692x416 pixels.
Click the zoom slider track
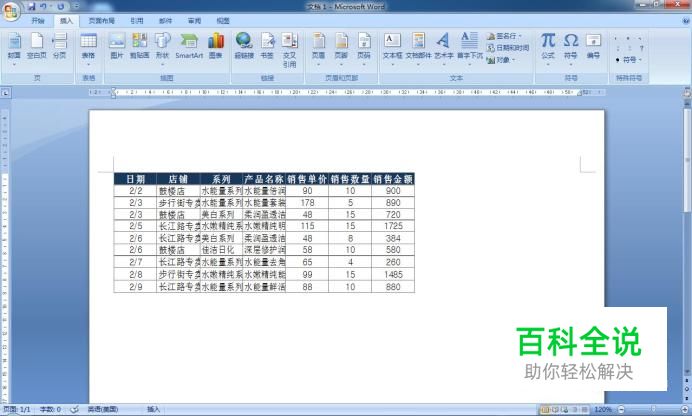point(653,410)
